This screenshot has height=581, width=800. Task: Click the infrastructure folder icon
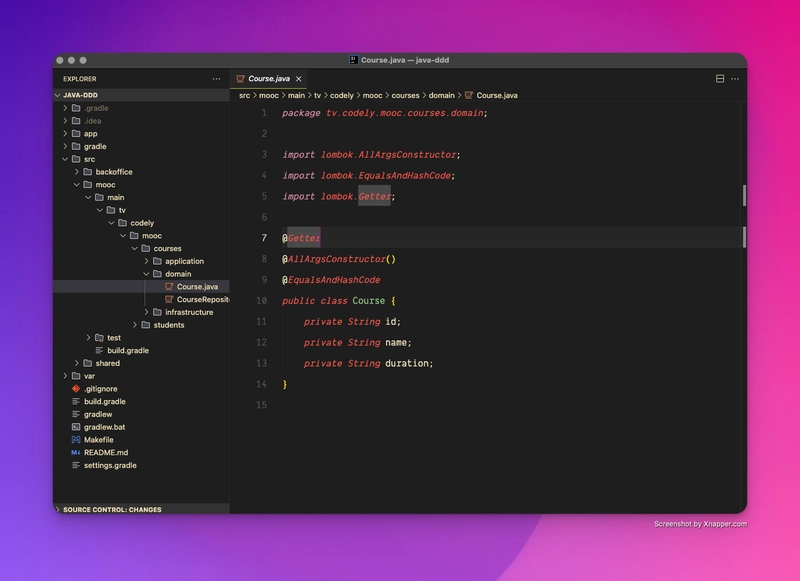(x=157, y=312)
